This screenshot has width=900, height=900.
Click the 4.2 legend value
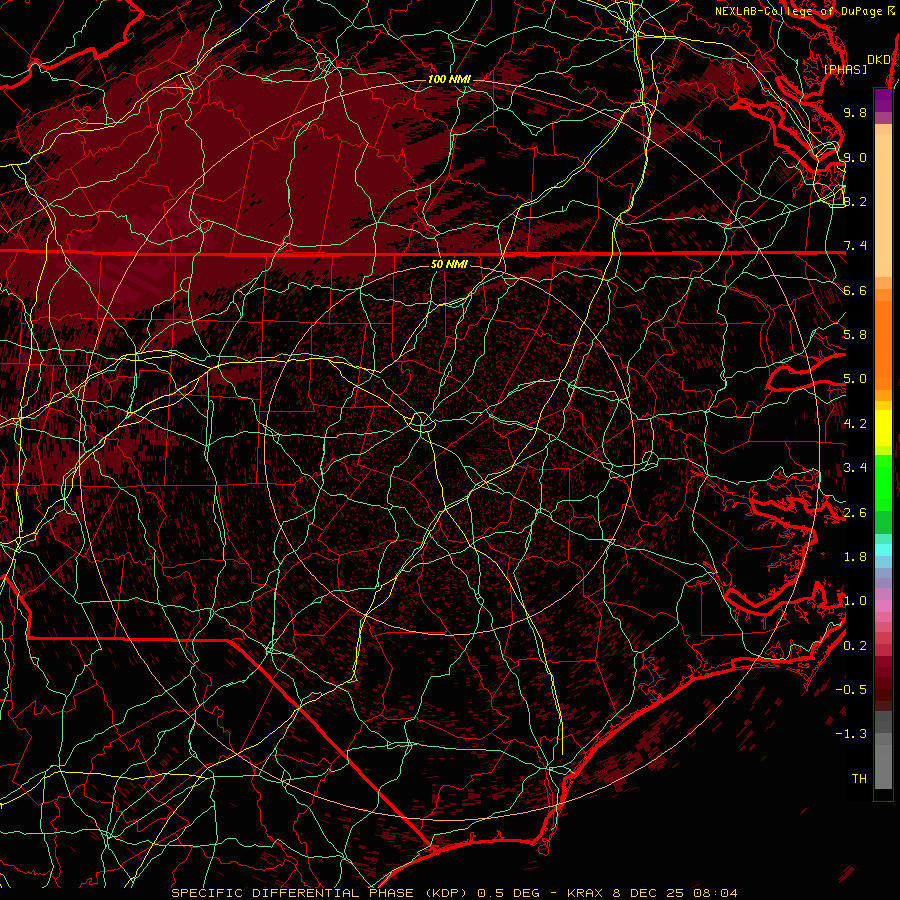point(855,424)
